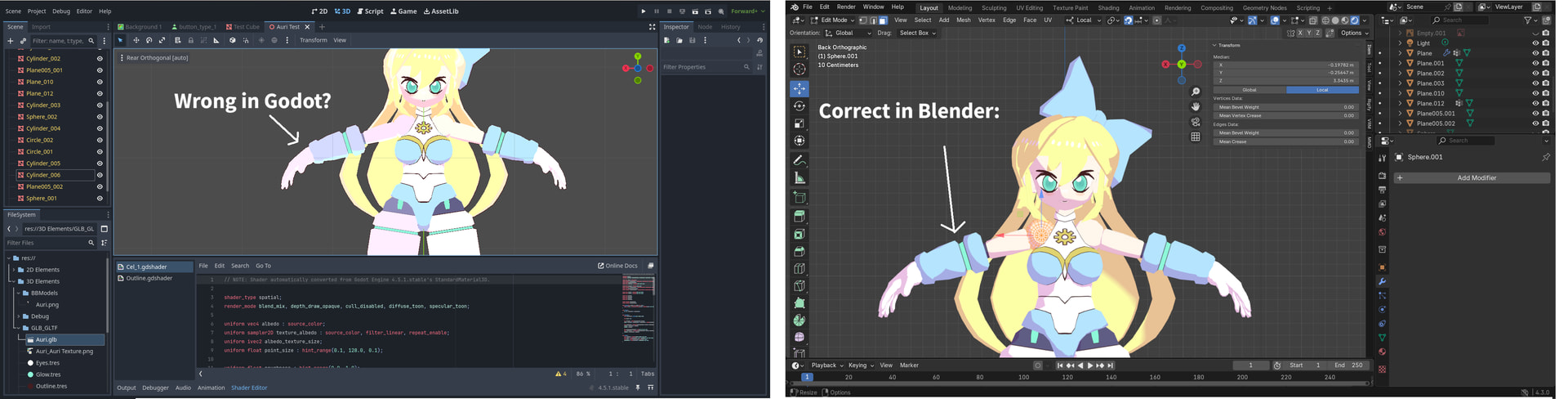The image size is (1568, 399).
Task: Open the Shader Editor bottom tab
Action: click(249, 388)
